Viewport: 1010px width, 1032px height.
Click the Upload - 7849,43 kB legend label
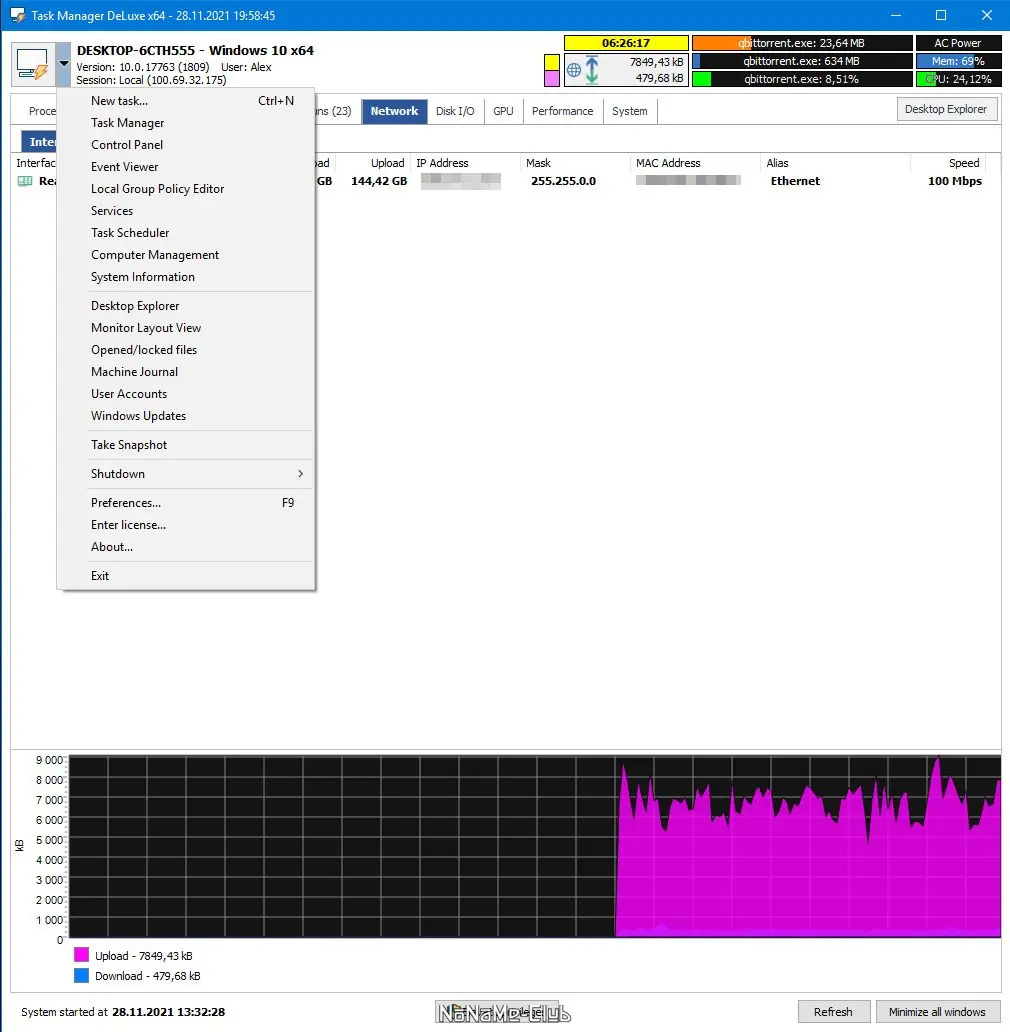(143, 956)
